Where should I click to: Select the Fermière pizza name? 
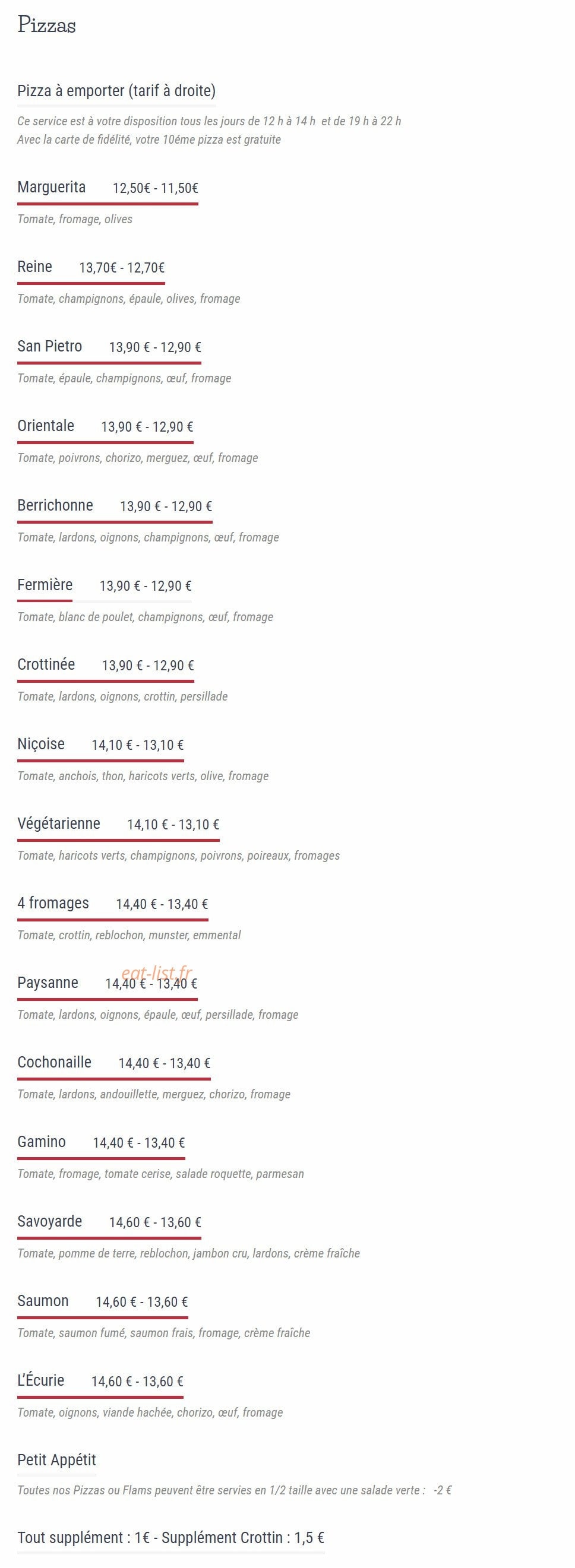pyautogui.click(x=45, y=585)
